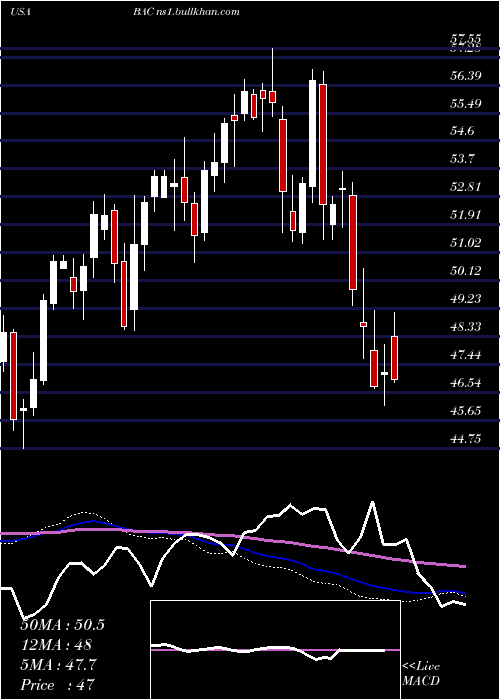Click the 48.33 price axis label
The width and height of the screenshot is (500, 700).
466,327
